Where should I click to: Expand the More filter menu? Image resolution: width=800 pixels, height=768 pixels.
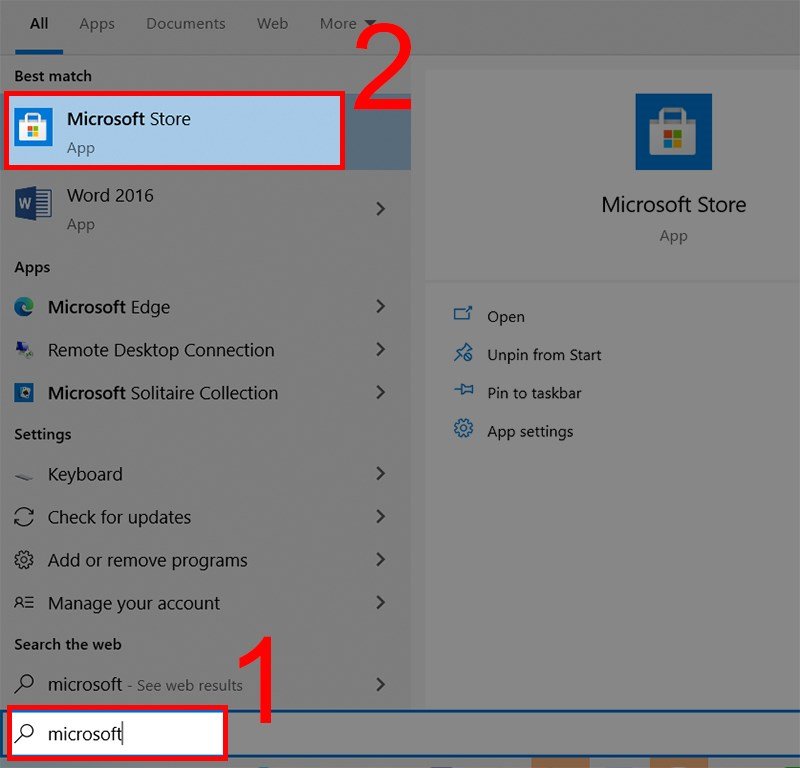click(345, 23)
